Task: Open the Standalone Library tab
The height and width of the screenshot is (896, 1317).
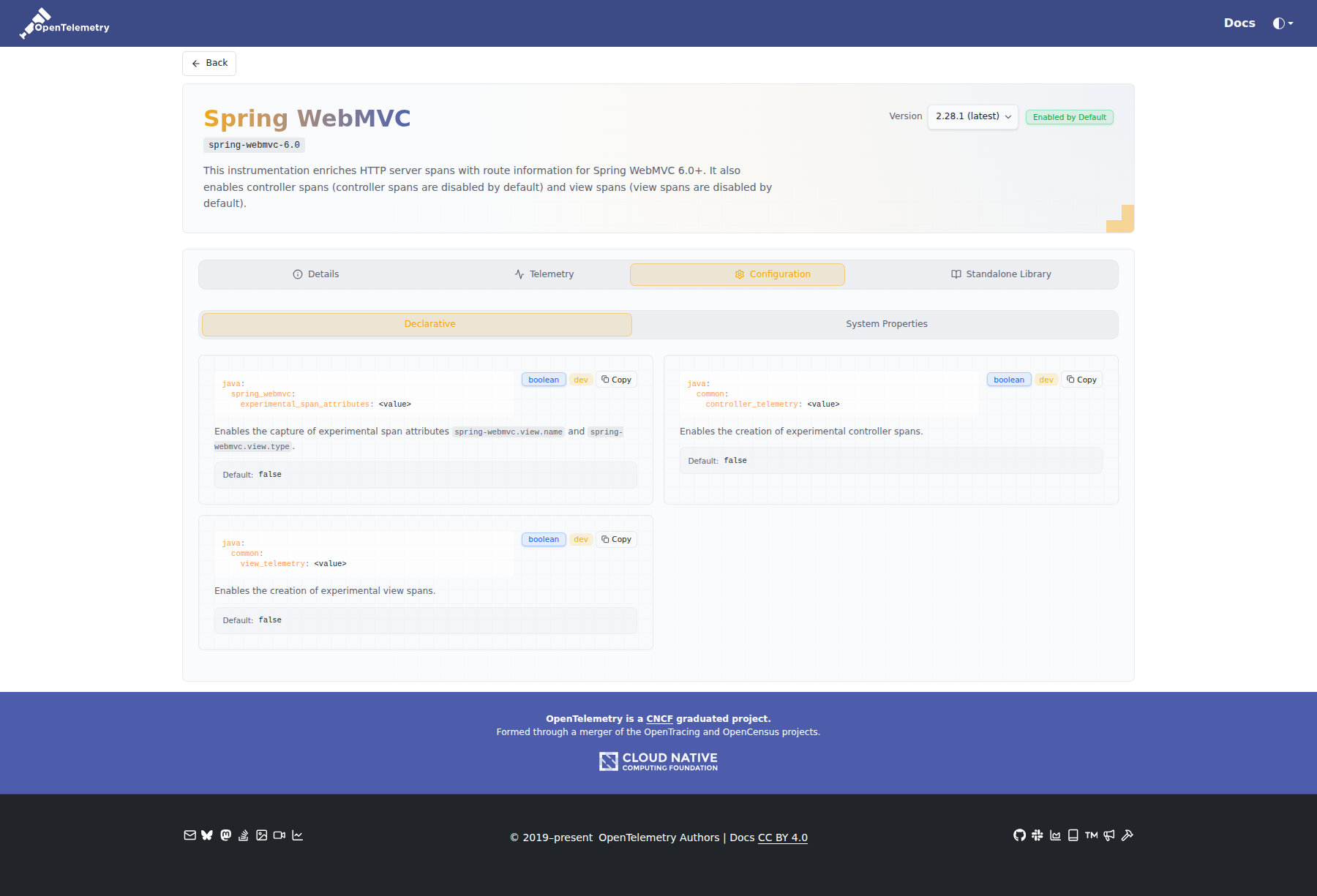Action: coord(1000,274)
